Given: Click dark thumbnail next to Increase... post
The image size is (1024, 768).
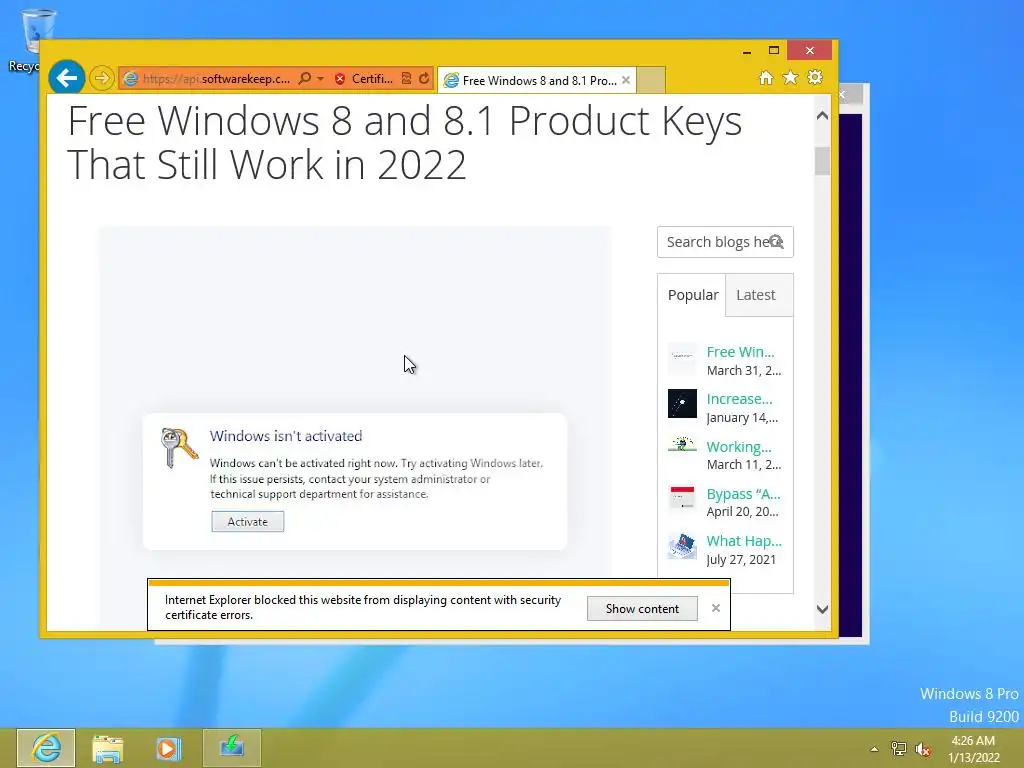Looking at the screenshot, I should [682, 404].
